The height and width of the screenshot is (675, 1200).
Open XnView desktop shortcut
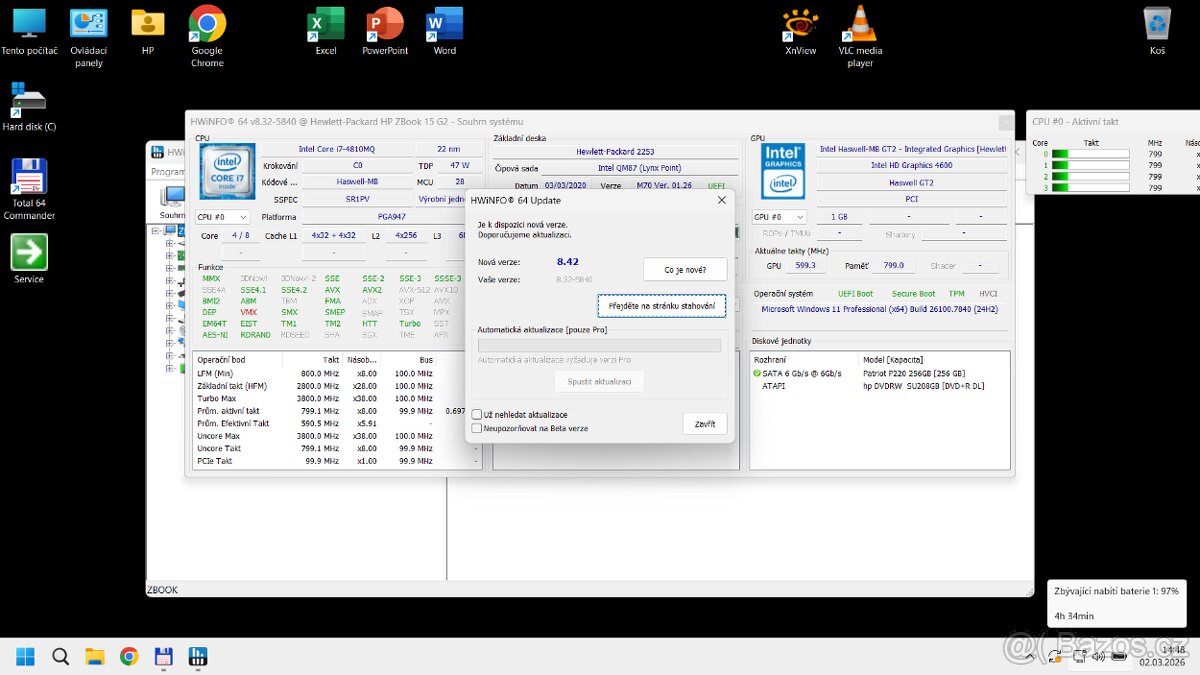(800, 31)
